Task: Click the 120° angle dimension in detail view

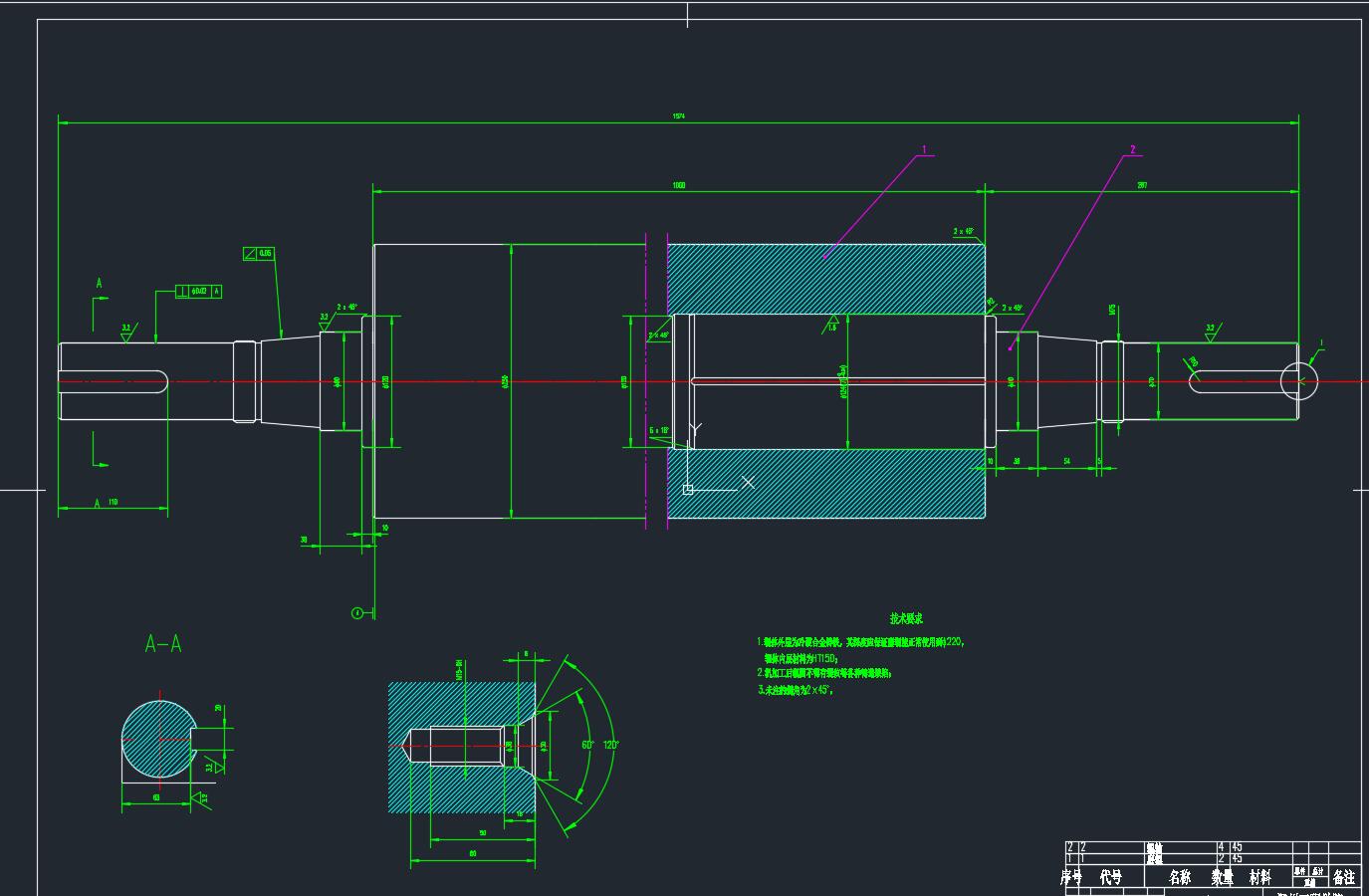Action: pyautogui.click(x=610, y=745)
